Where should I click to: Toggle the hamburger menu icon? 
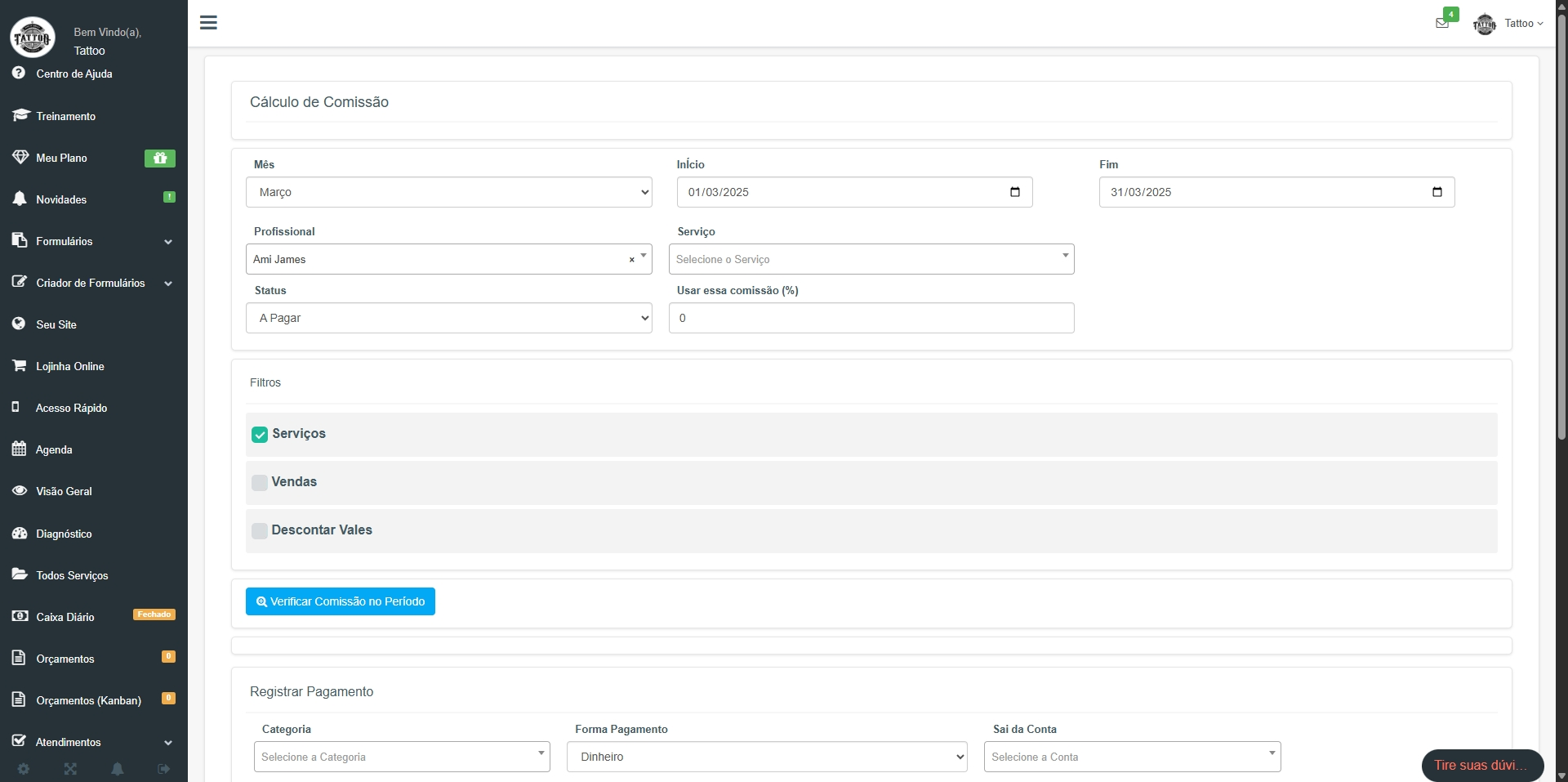208,23
